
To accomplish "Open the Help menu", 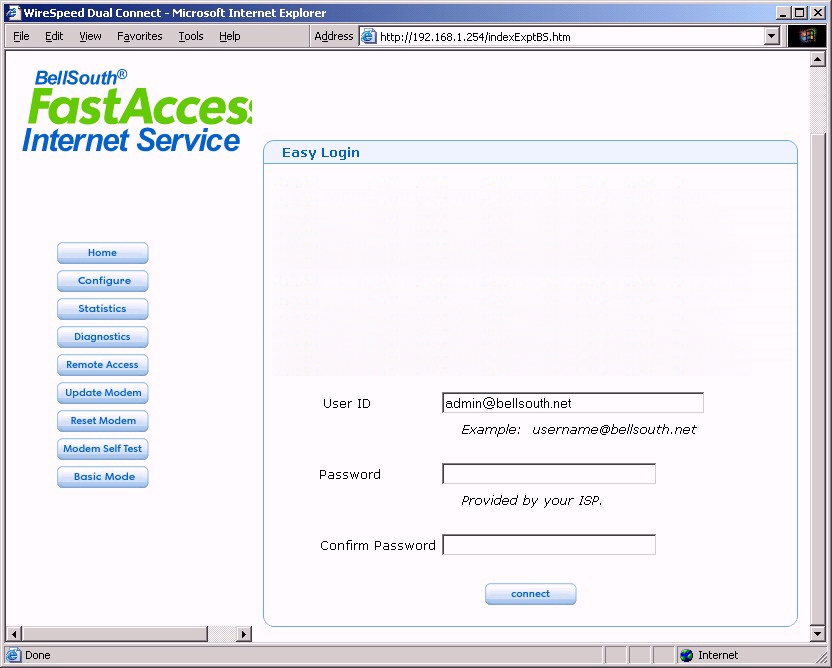I will click(230, 36).
